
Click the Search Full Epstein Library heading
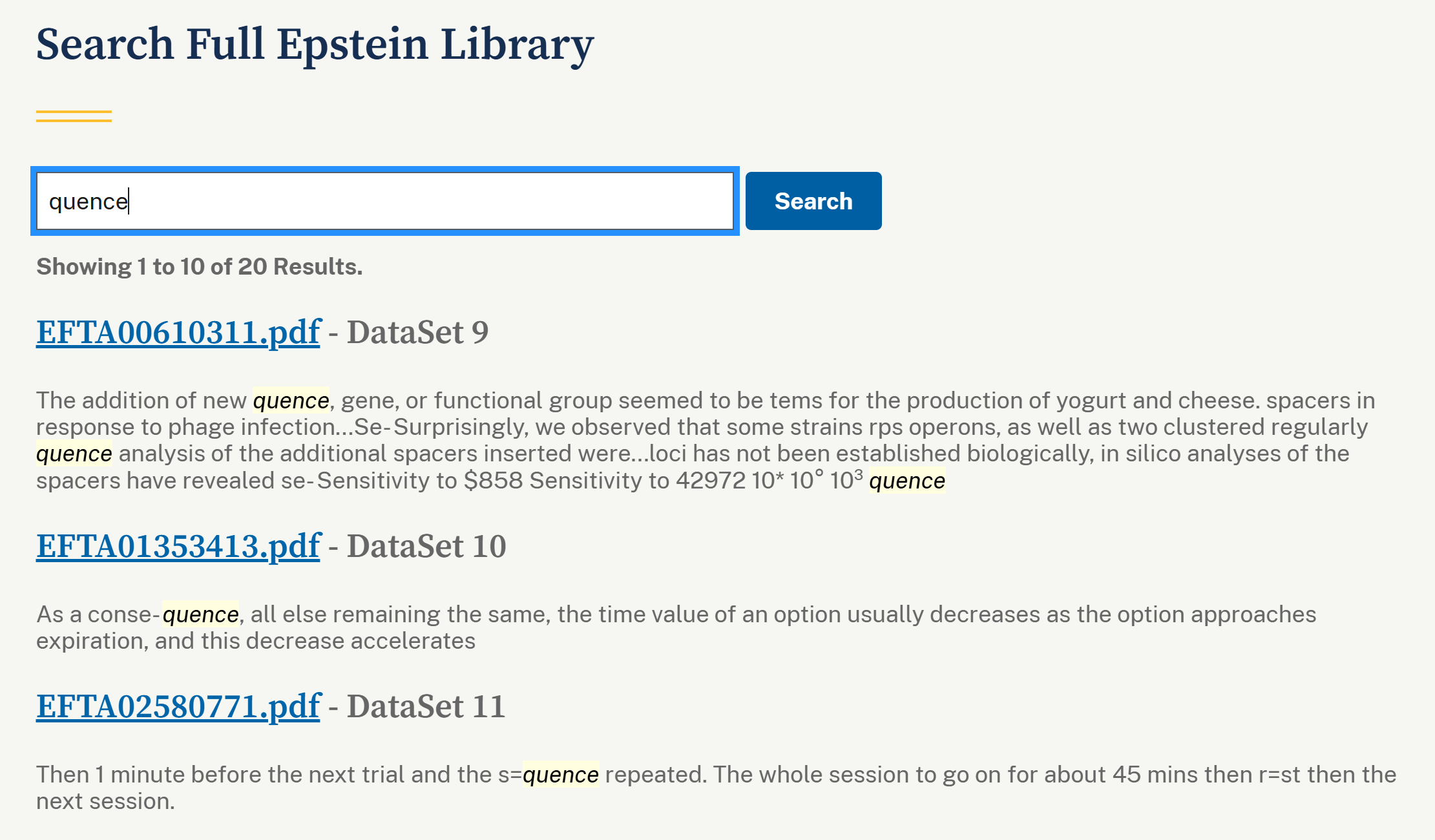315,44
